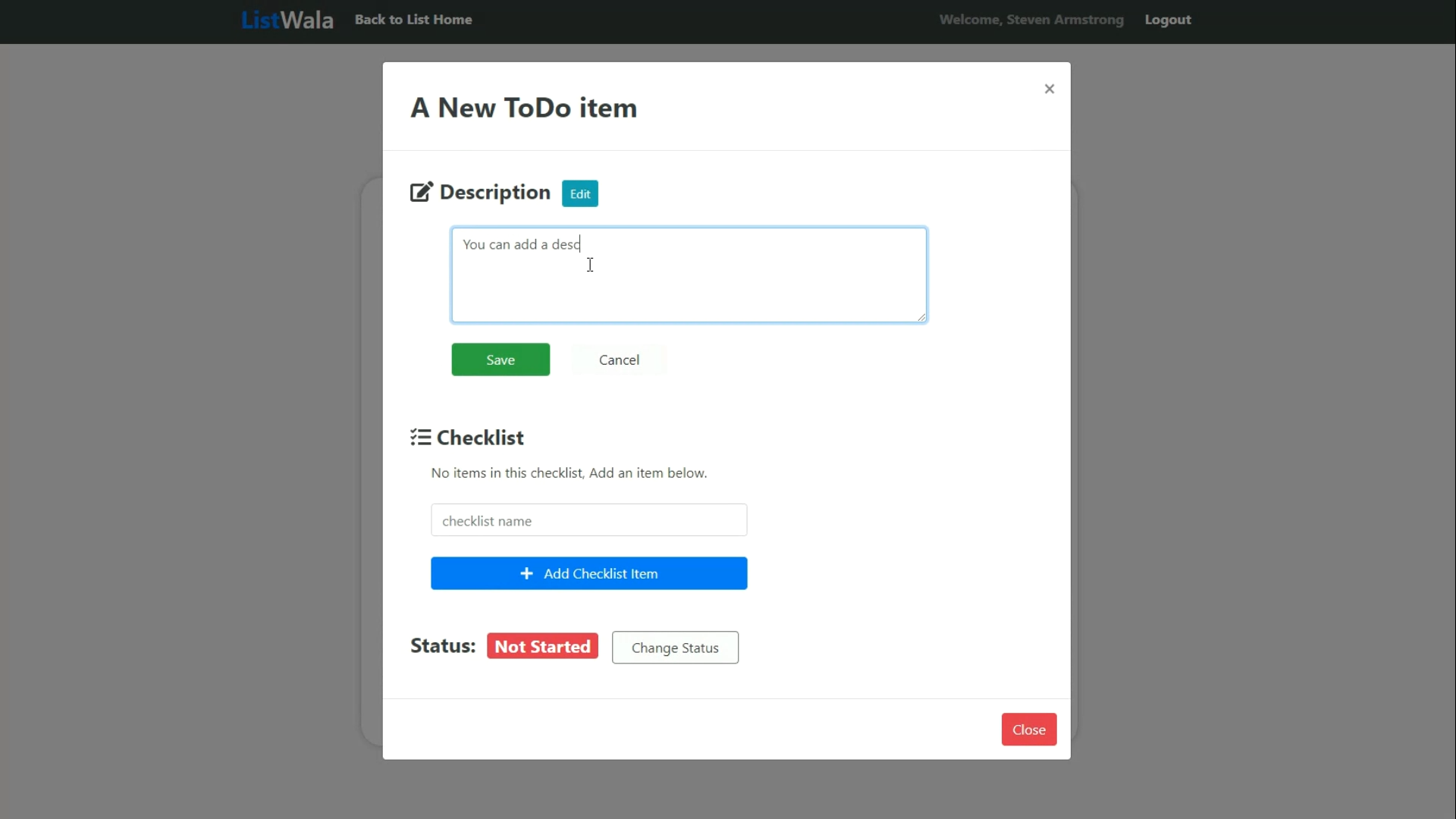1456x819 pixels.
Task: Grab the textarea resize handle corner
Action: click(921, 317)
